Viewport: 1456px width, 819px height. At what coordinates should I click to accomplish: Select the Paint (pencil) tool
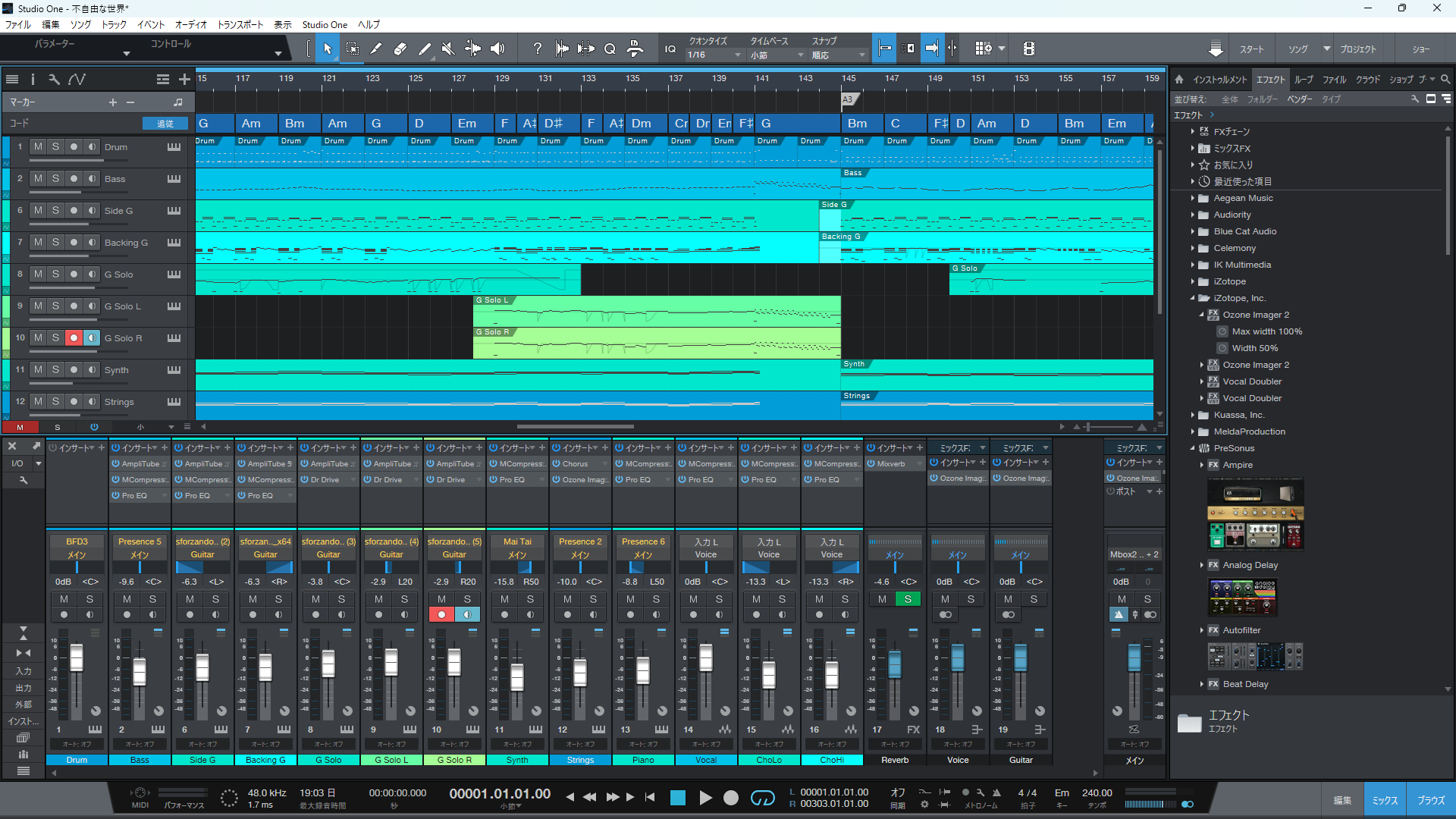click(425, 49)
